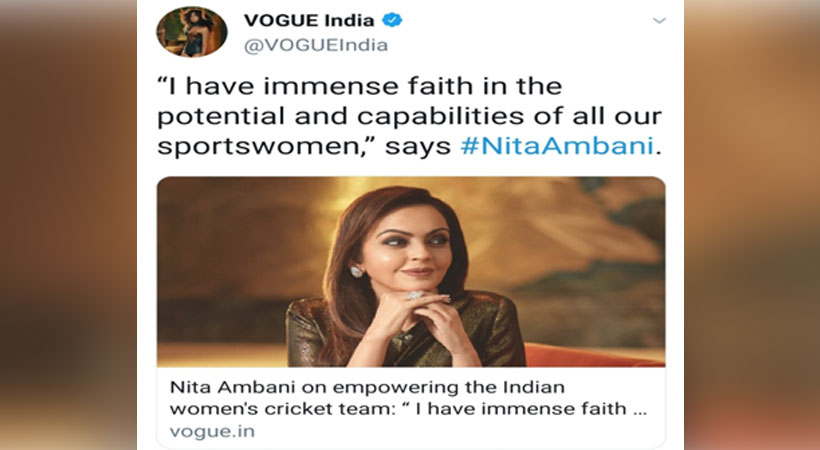Follow the vogue.in domain link
The width and height of the screenshot is (820, 450).
[212, 432]
